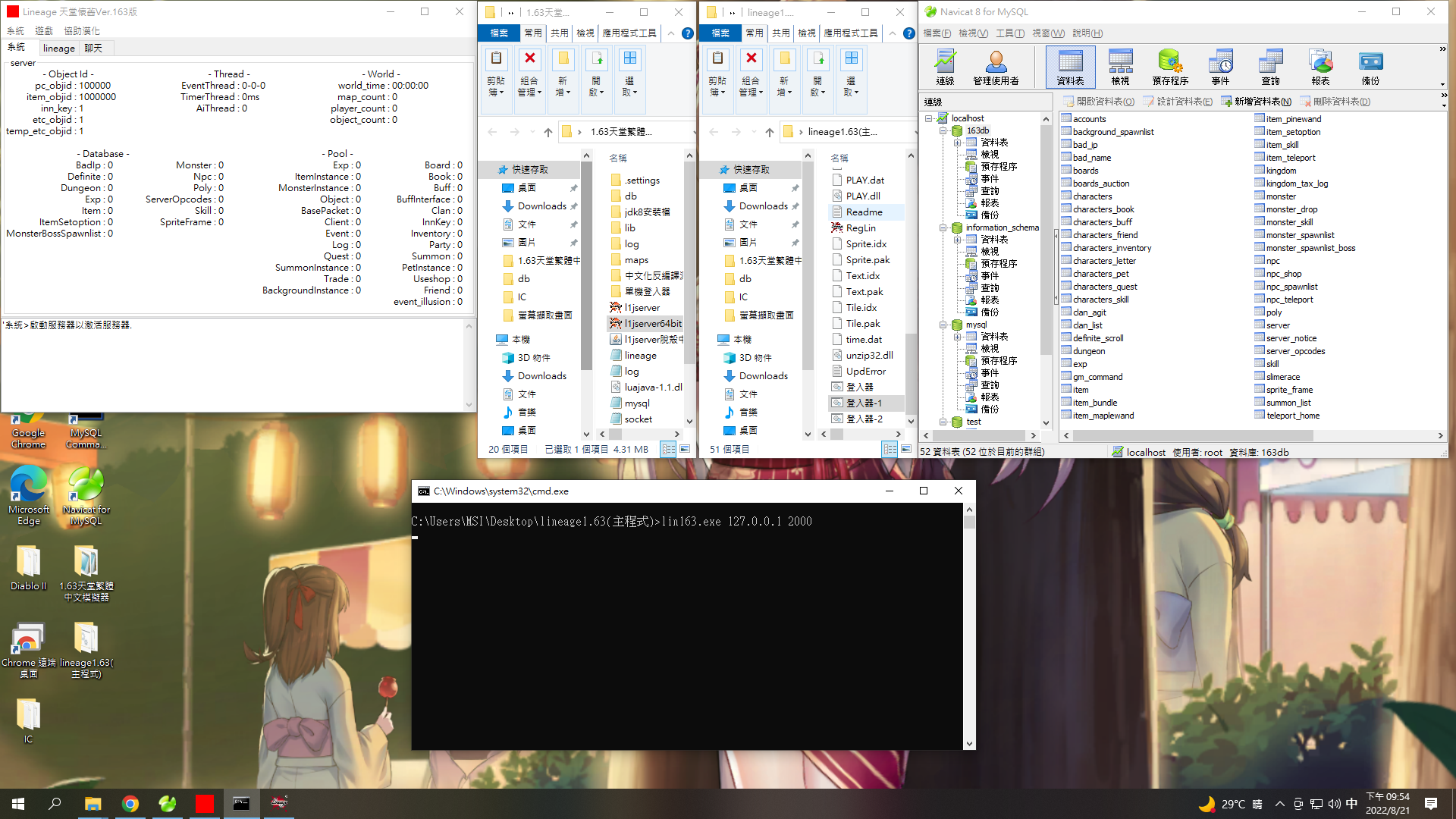
Task: Select the accounts table in Navicat
Action: click(x=1083, y=119)
